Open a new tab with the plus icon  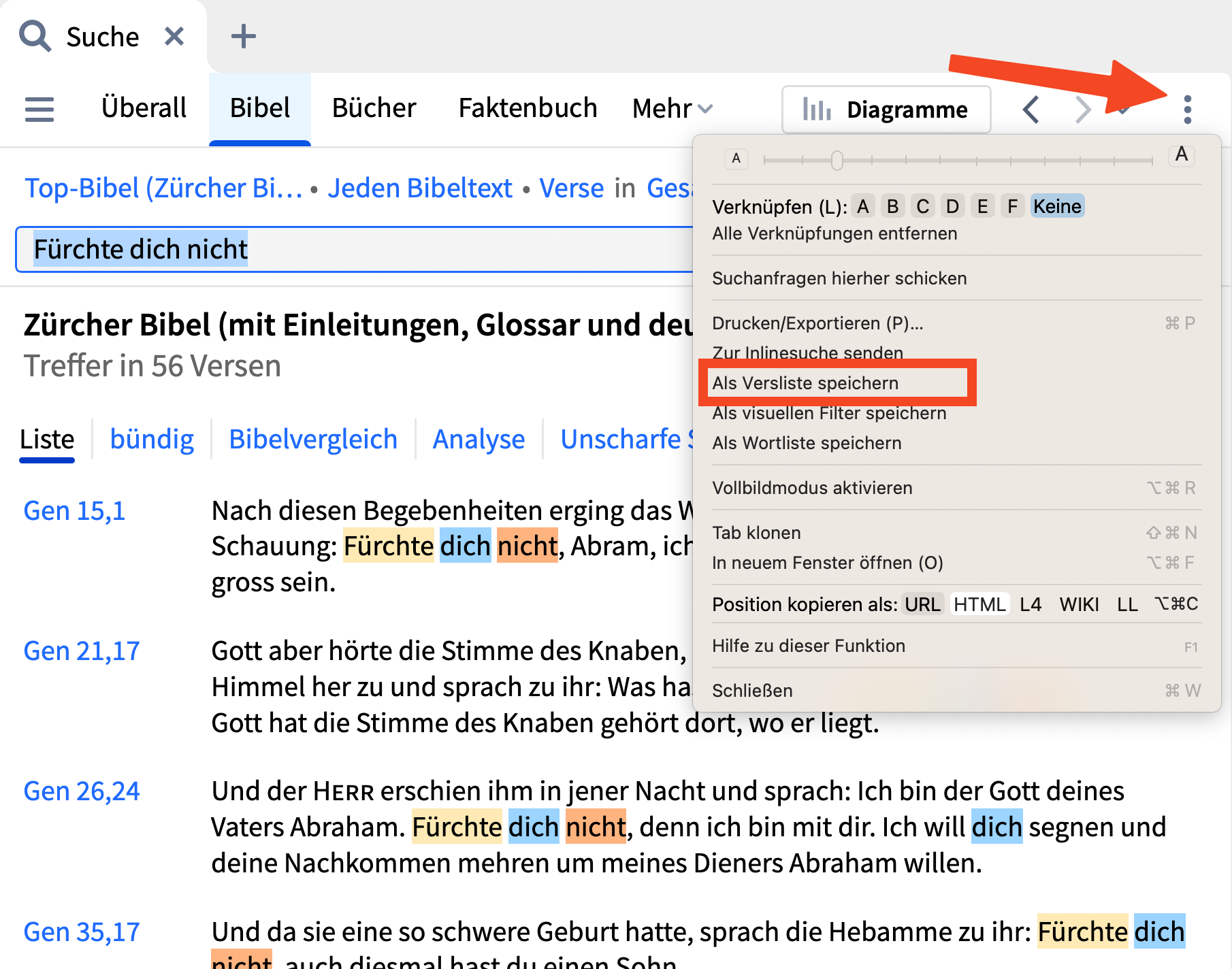[243, 36]
